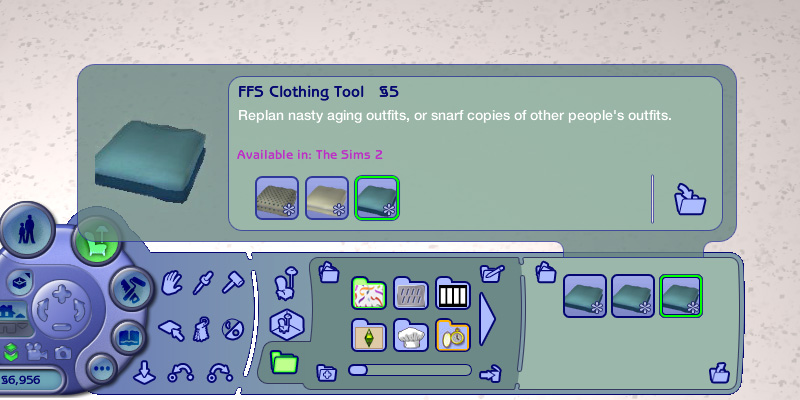
Task: Toggle the green collections folder view
Action: [x=284, y=362]
